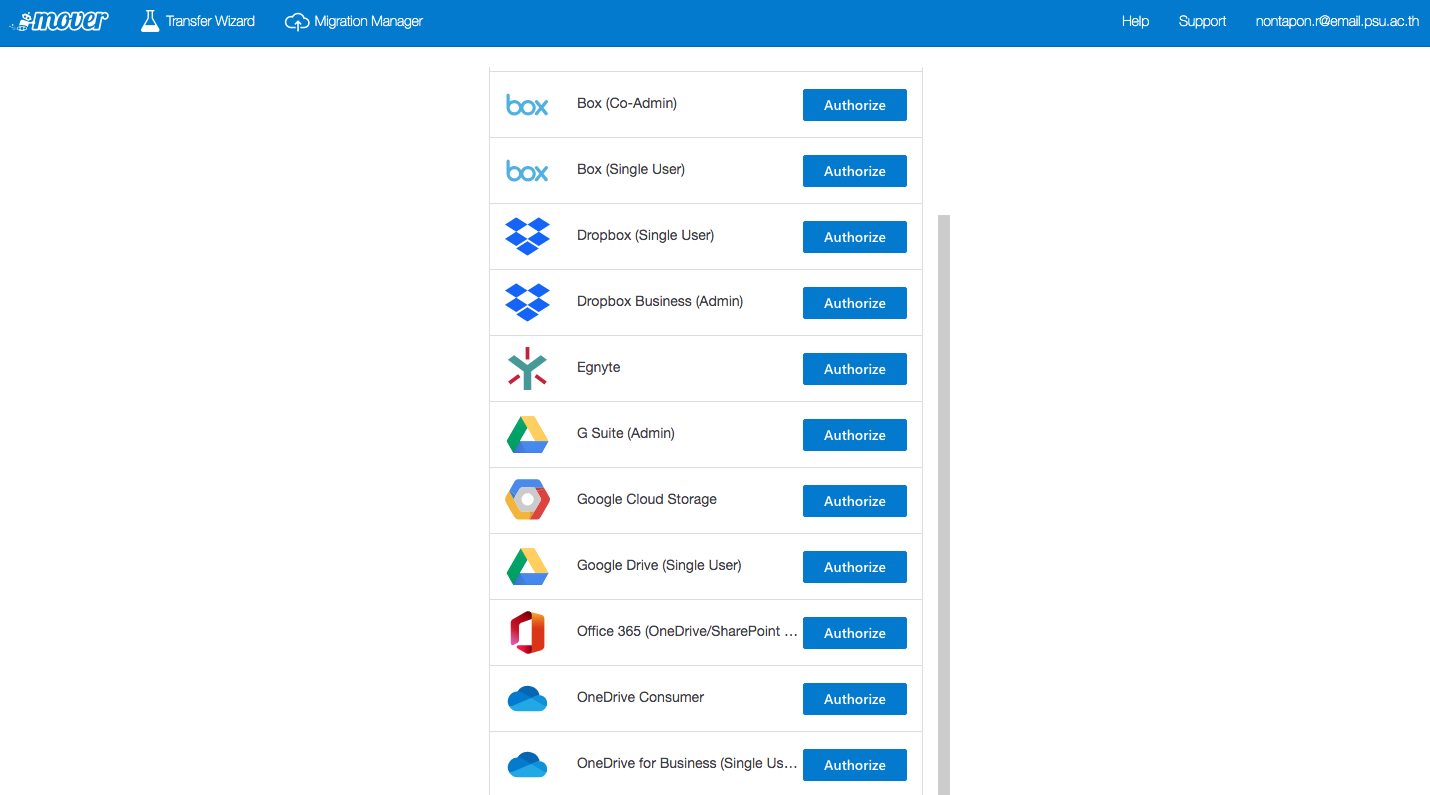
Task: Open the Help link
Action: tap(1135, 21)
